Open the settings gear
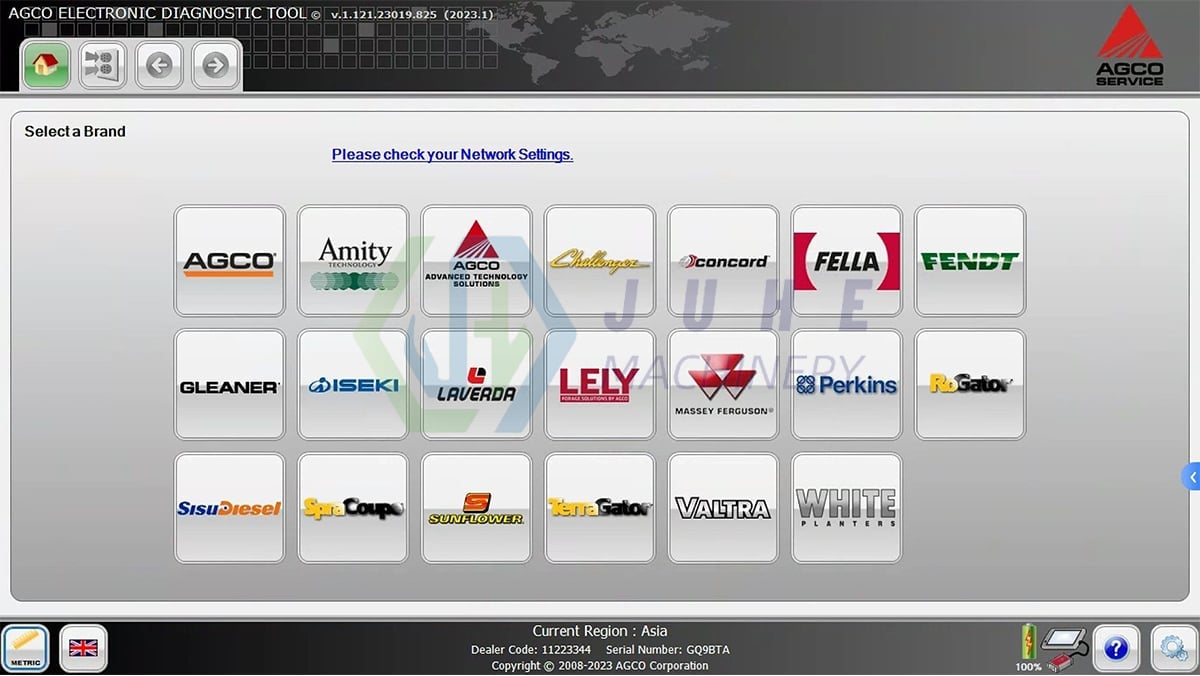Image resolution: width=1200 pixels, height=676 pixels. (1170, 648)
